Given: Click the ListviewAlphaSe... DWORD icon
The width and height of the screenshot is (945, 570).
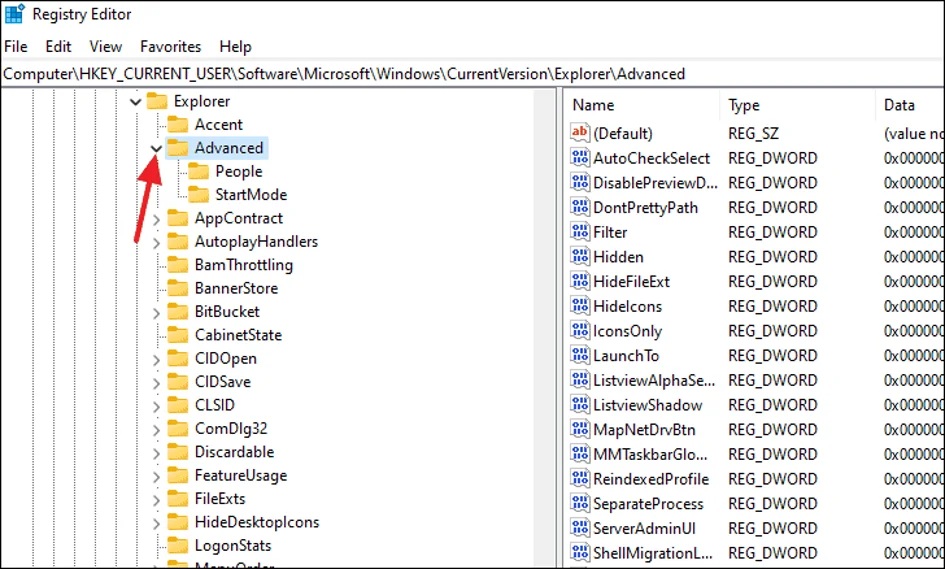Looking at the screenshot, I should (580, 380).
